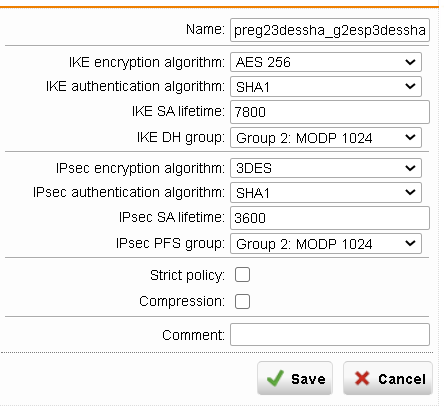Click the green checkmark icon on Save
Screen dimensions: 444x406
pyautogui.click(x=276, y=378)
